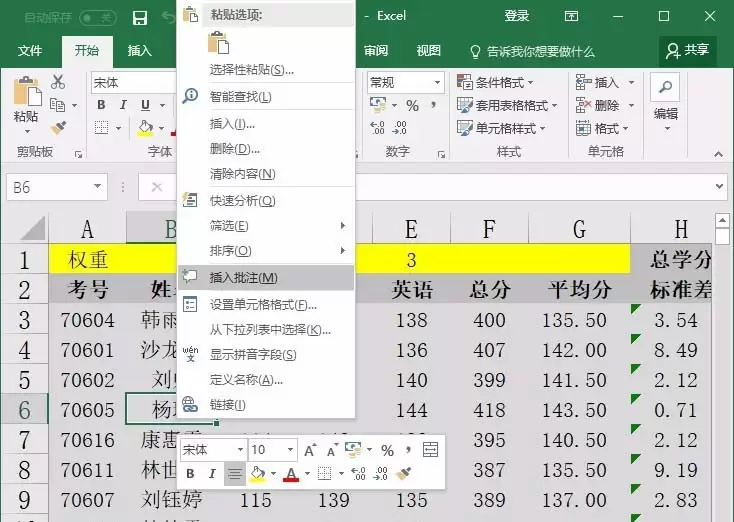Open the 常规 number format dropdown
This screenshot has width=734, height=522.
(x=437, y=82)
